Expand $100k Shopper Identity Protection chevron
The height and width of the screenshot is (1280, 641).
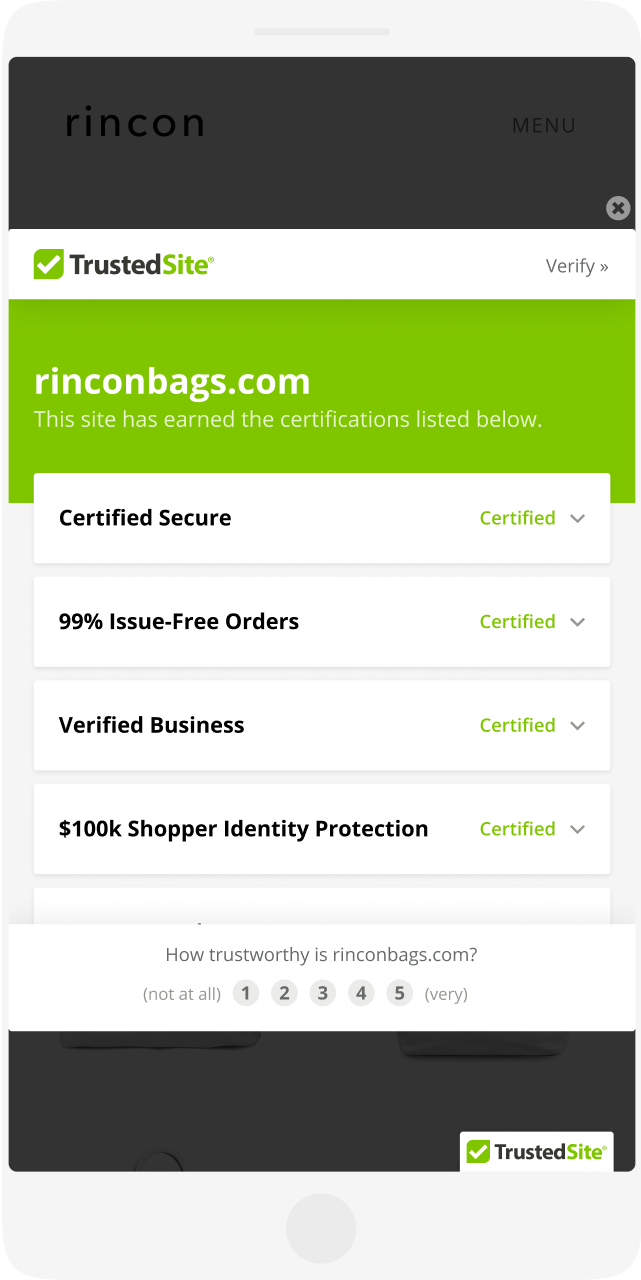577,829
